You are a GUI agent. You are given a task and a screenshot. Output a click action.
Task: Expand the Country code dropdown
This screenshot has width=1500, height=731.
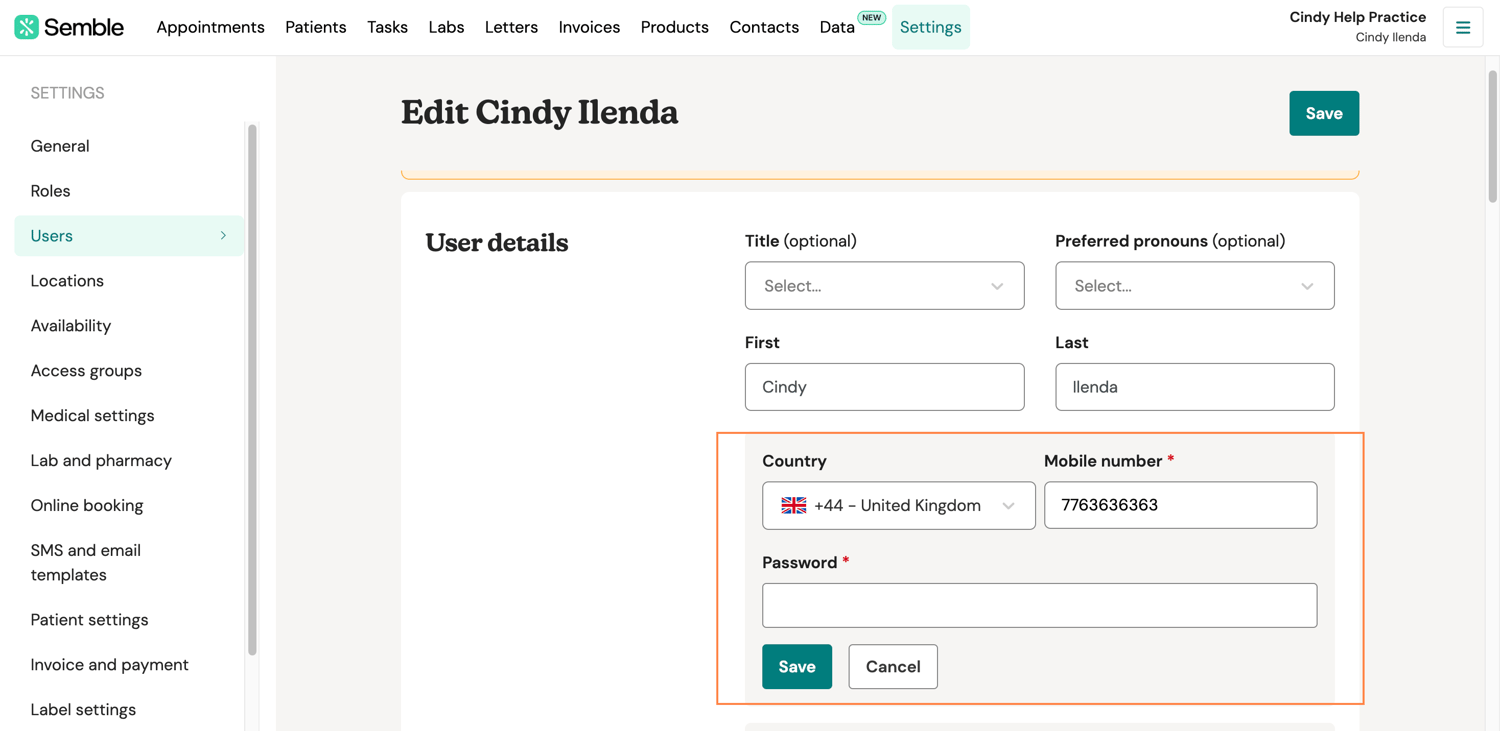click(x=1008, y=506)
